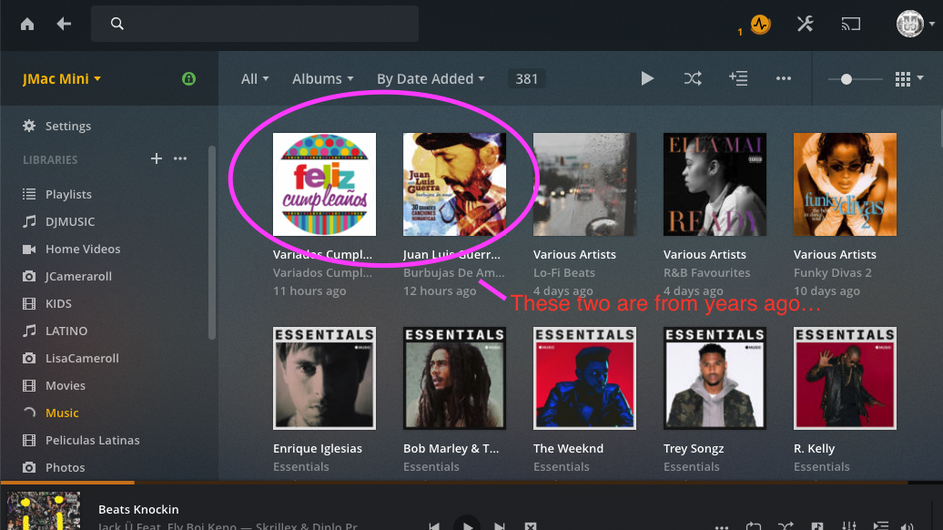Screen dimensions: 943x530
Task: Click the R&B Favourites album title
Action: 707,273
